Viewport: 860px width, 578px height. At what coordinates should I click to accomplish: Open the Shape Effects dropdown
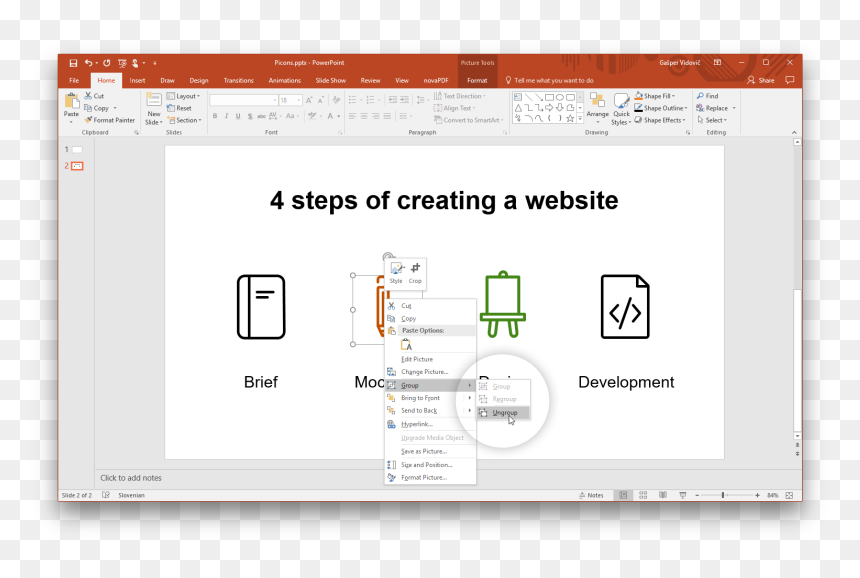[660, 120]
